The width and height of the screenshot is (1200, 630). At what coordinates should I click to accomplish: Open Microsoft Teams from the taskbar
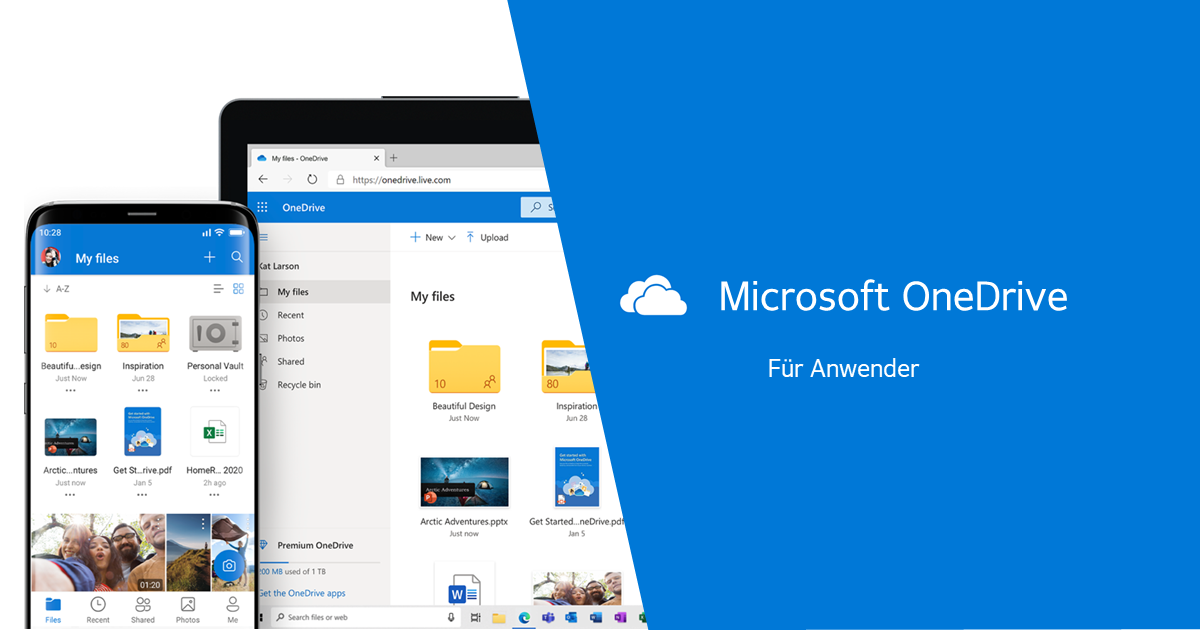(x=548, y=618)
